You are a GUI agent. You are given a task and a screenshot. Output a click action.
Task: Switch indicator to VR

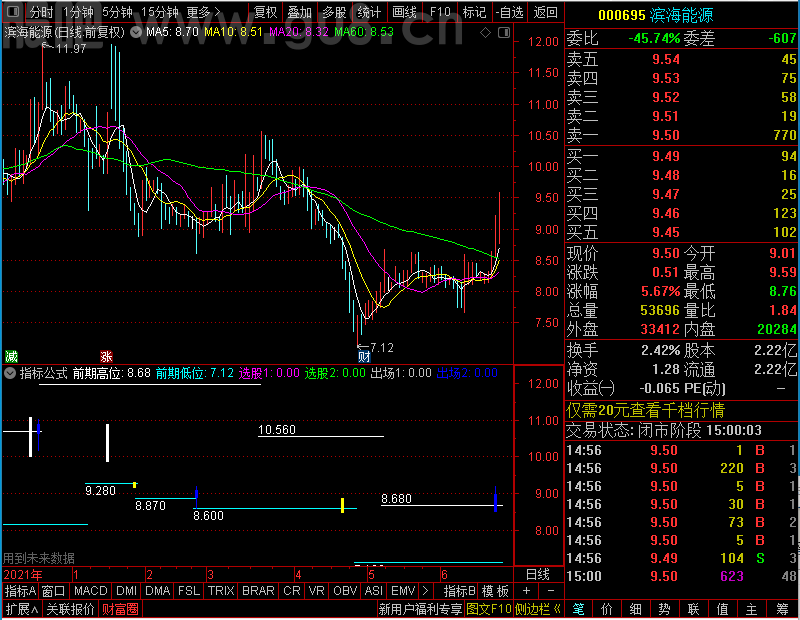coord(316,591)
